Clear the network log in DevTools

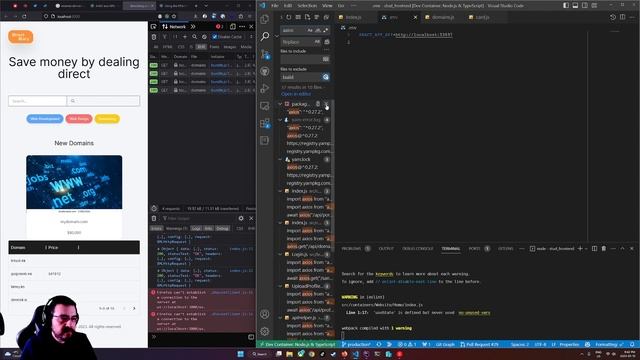[x=154, y=37]
